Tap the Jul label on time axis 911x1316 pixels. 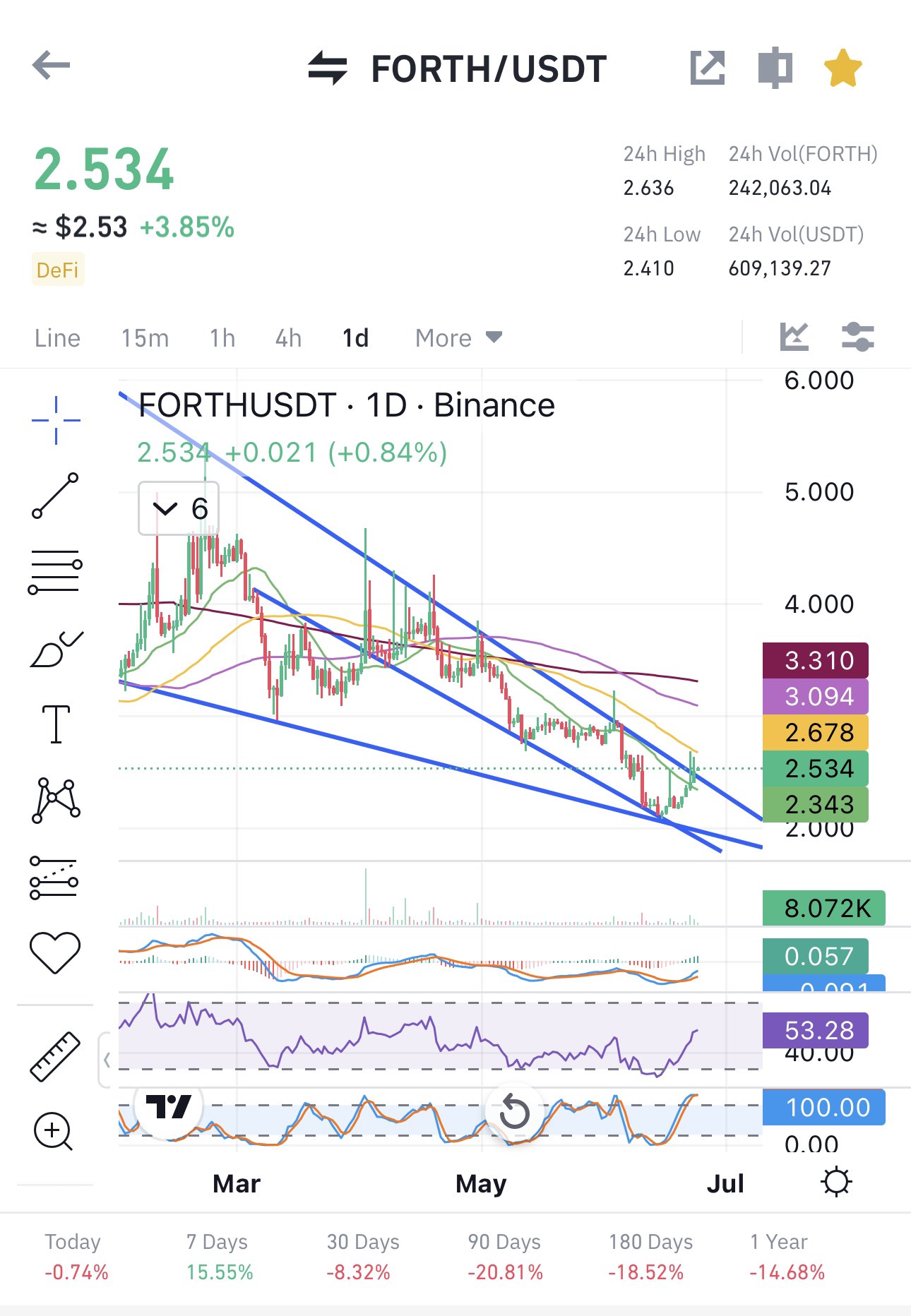tap(725, 1183)
